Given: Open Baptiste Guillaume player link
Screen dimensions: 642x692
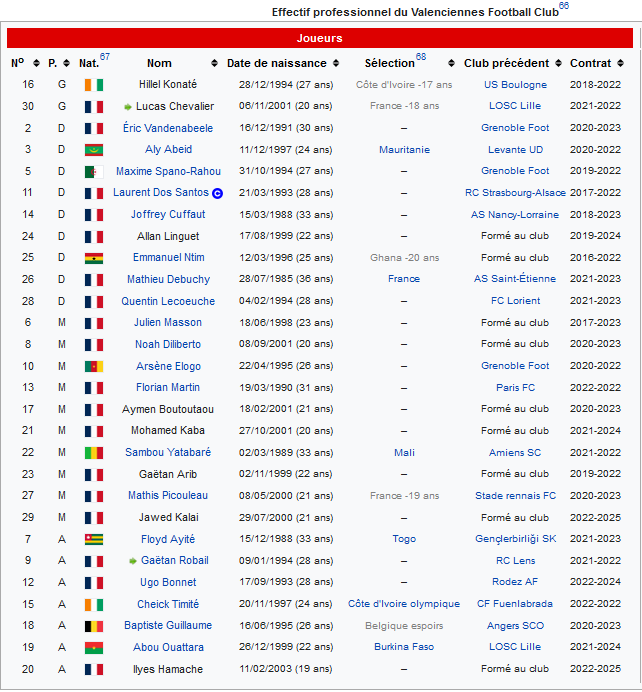Looking at the screenshot, I should (168, 625).
